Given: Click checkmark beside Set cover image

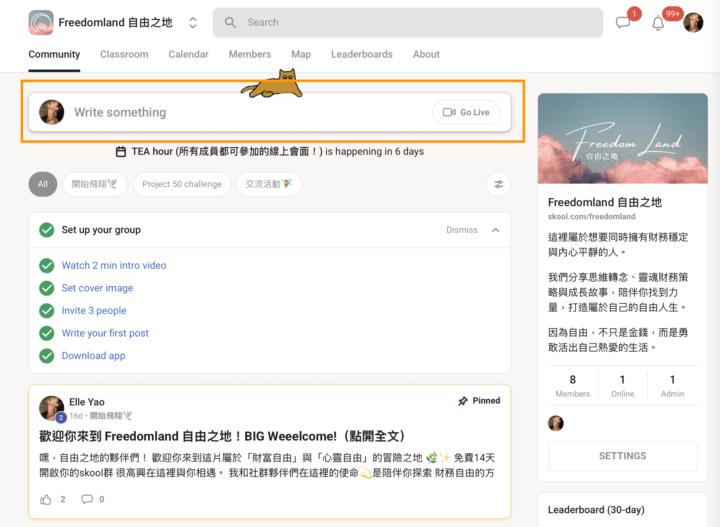Looking at the screenshot, I should click(46, 288).
